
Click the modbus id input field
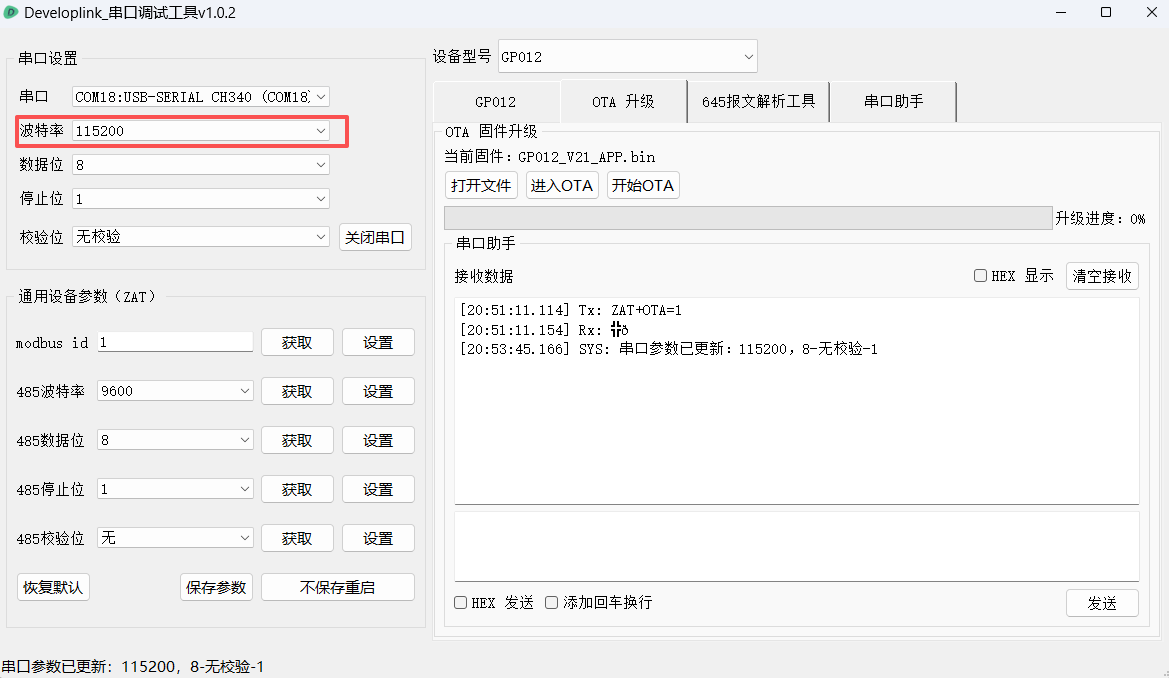[x=175, y=342]
